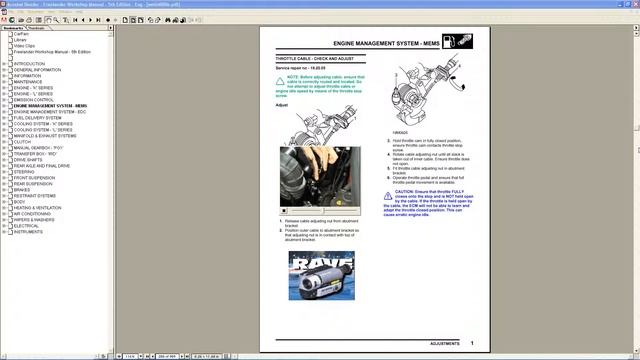The image size is (640, 360).
Task: Expand ENGINE MANAGEMENT SYSTEM - MEMS bookmark
Action: point(4,106)
